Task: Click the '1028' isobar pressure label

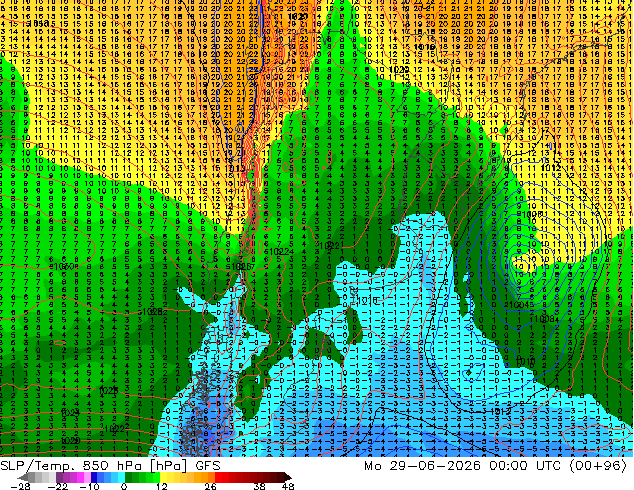Action: (x=152, y=312)
